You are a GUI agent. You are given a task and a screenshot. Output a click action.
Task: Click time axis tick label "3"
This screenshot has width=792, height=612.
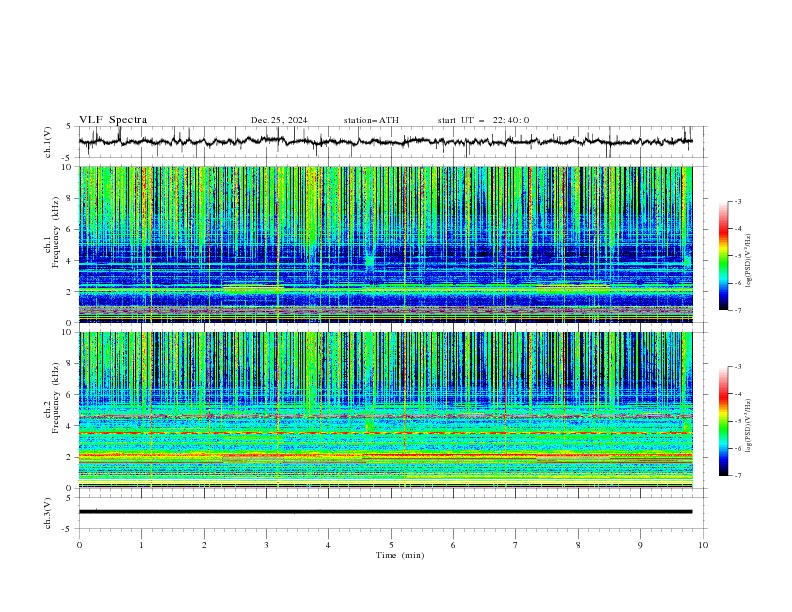coord(266,545)
